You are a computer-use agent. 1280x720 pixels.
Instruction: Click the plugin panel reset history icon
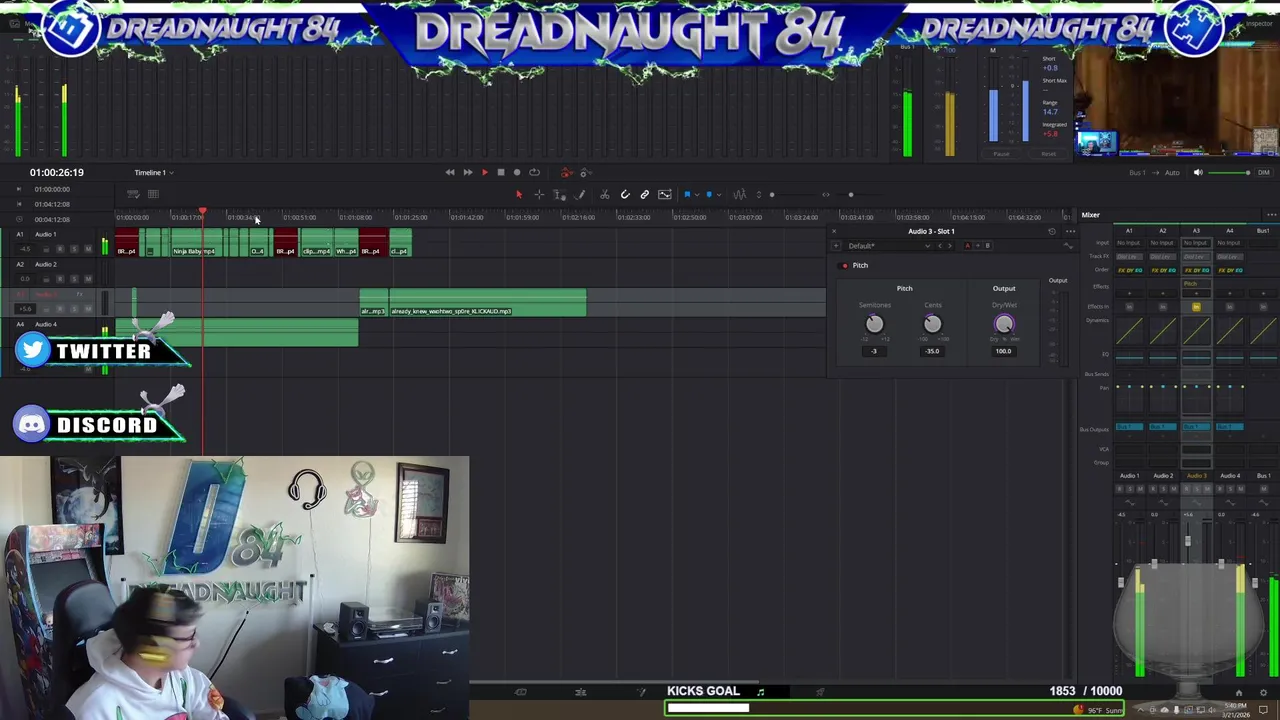pyautogui.click(x=1052, y=232)
